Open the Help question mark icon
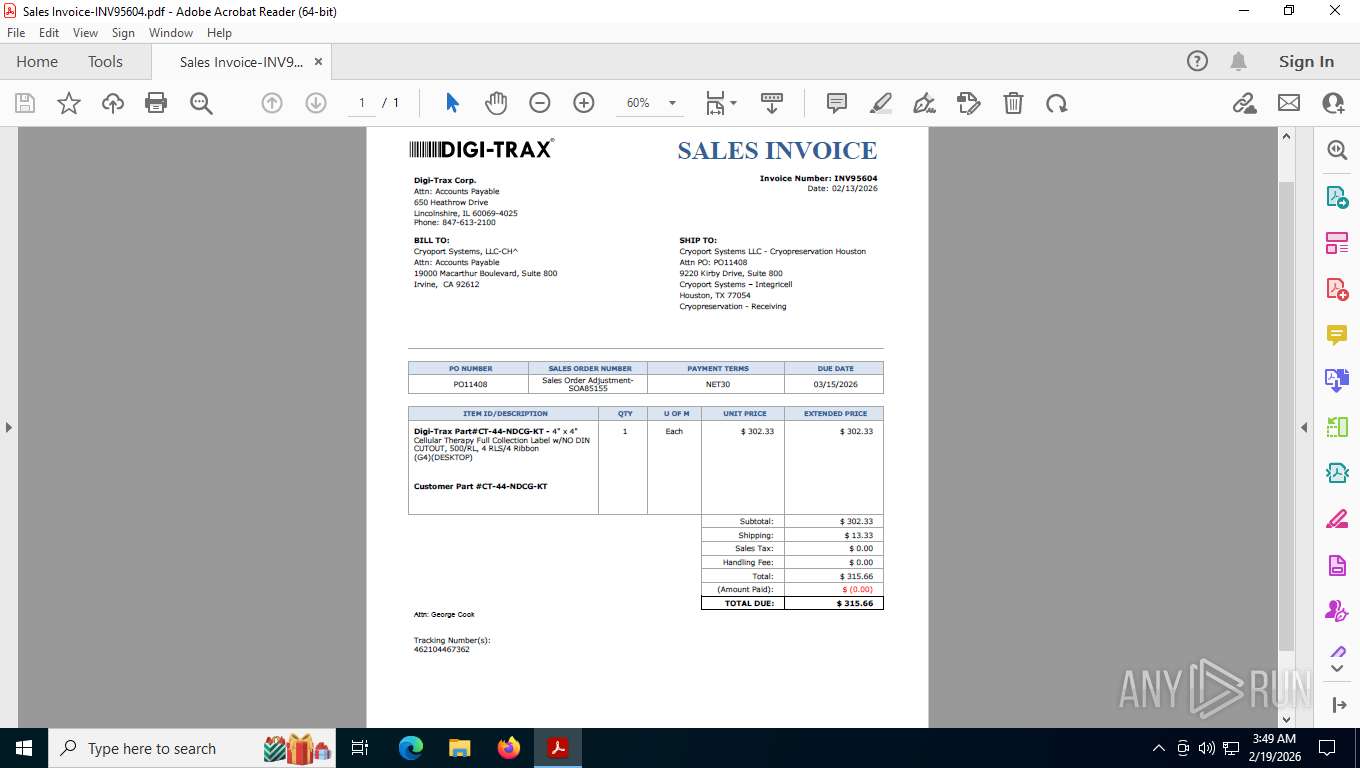Image resolution: width=1360 pixels, height=768 pixels. click(x=1197, y=61)
